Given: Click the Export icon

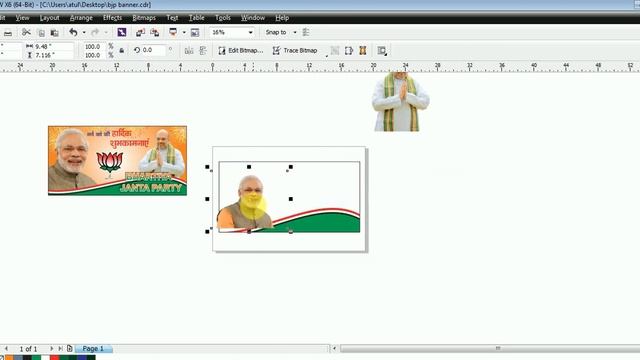Looking at the screenshot, I should tap(155, 32).
